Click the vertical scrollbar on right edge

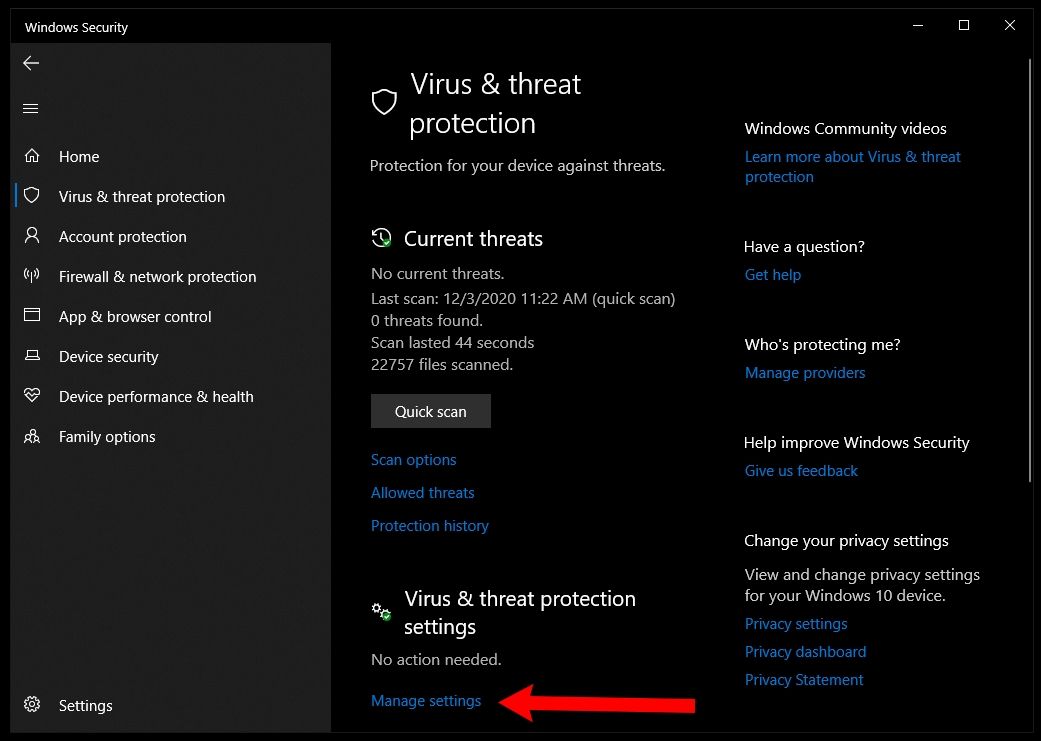coord(1029,266)
